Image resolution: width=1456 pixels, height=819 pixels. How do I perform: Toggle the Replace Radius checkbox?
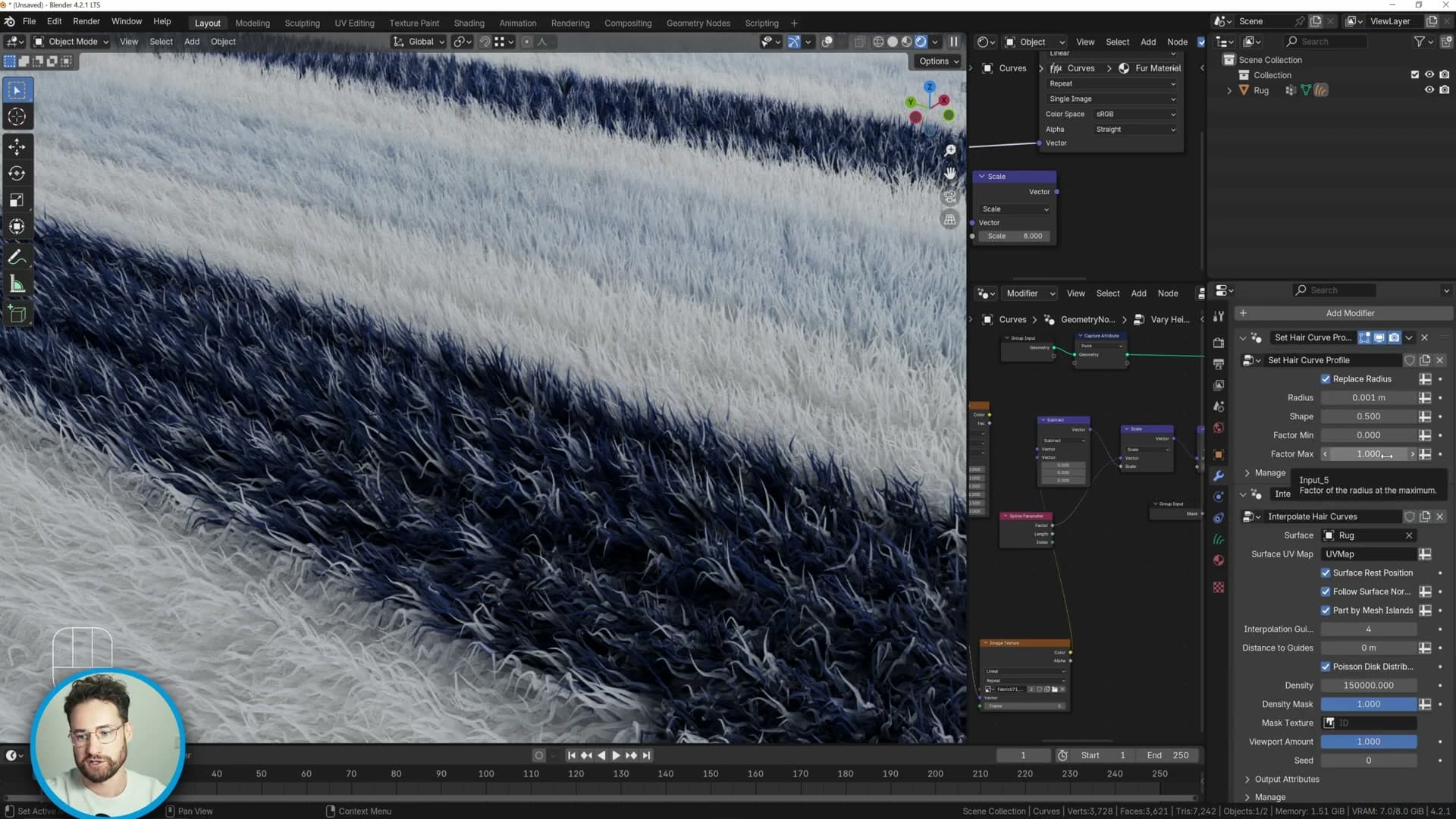coord(1326,379)
